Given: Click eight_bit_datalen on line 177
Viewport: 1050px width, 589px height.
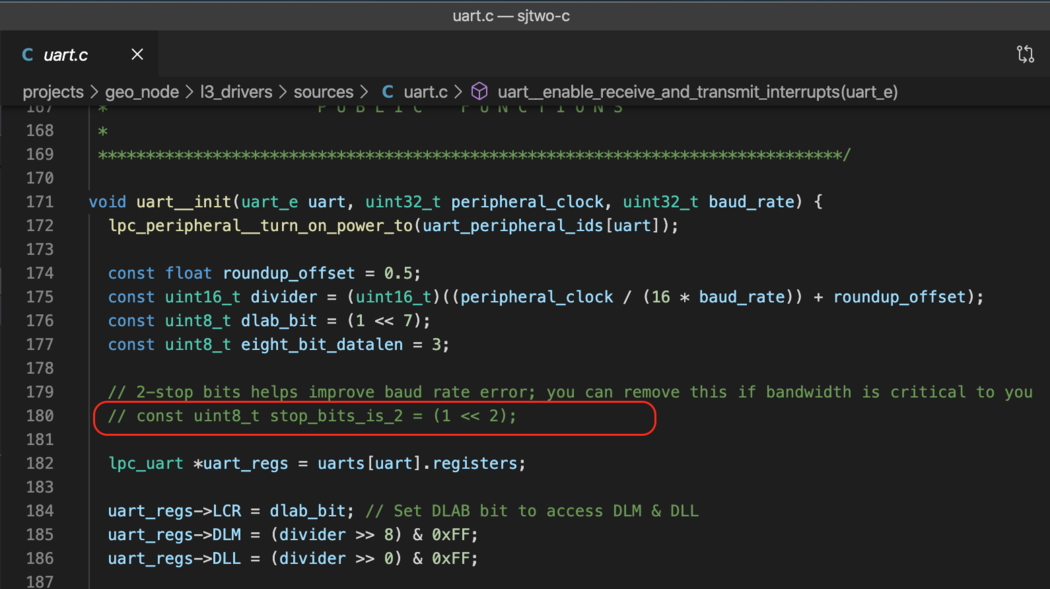Looking at the screenshot, I should point(322,344).
